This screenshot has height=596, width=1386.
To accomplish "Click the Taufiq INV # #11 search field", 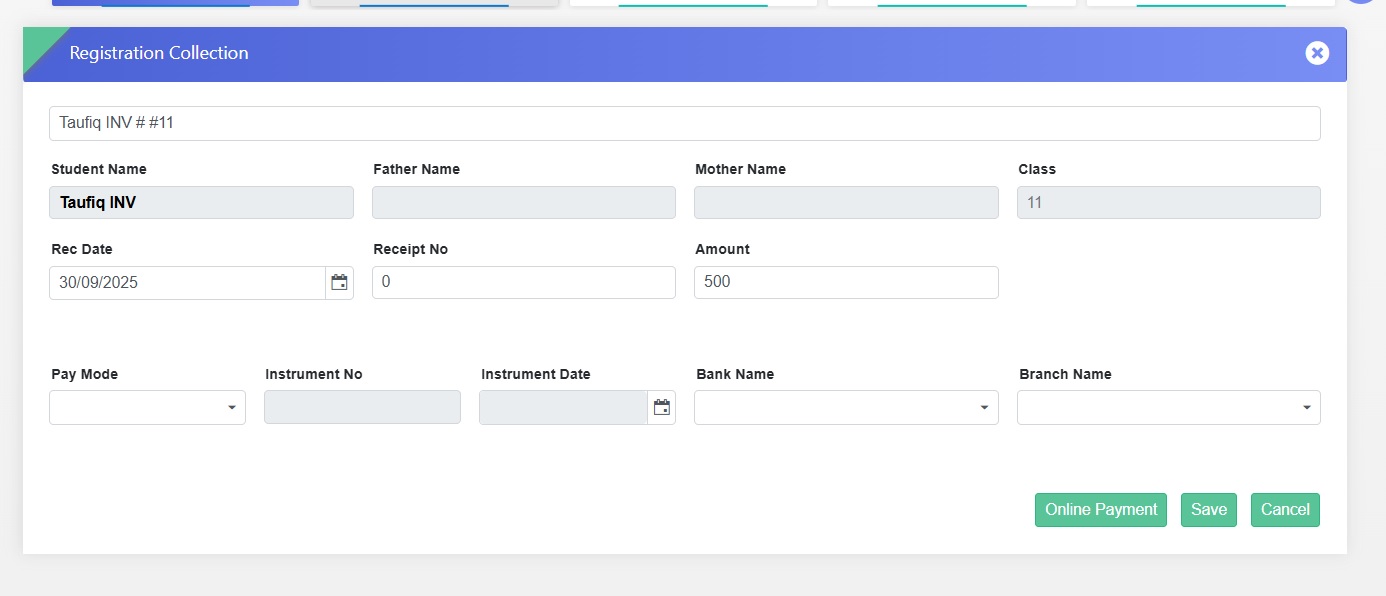I will click(x=684, y=123).
